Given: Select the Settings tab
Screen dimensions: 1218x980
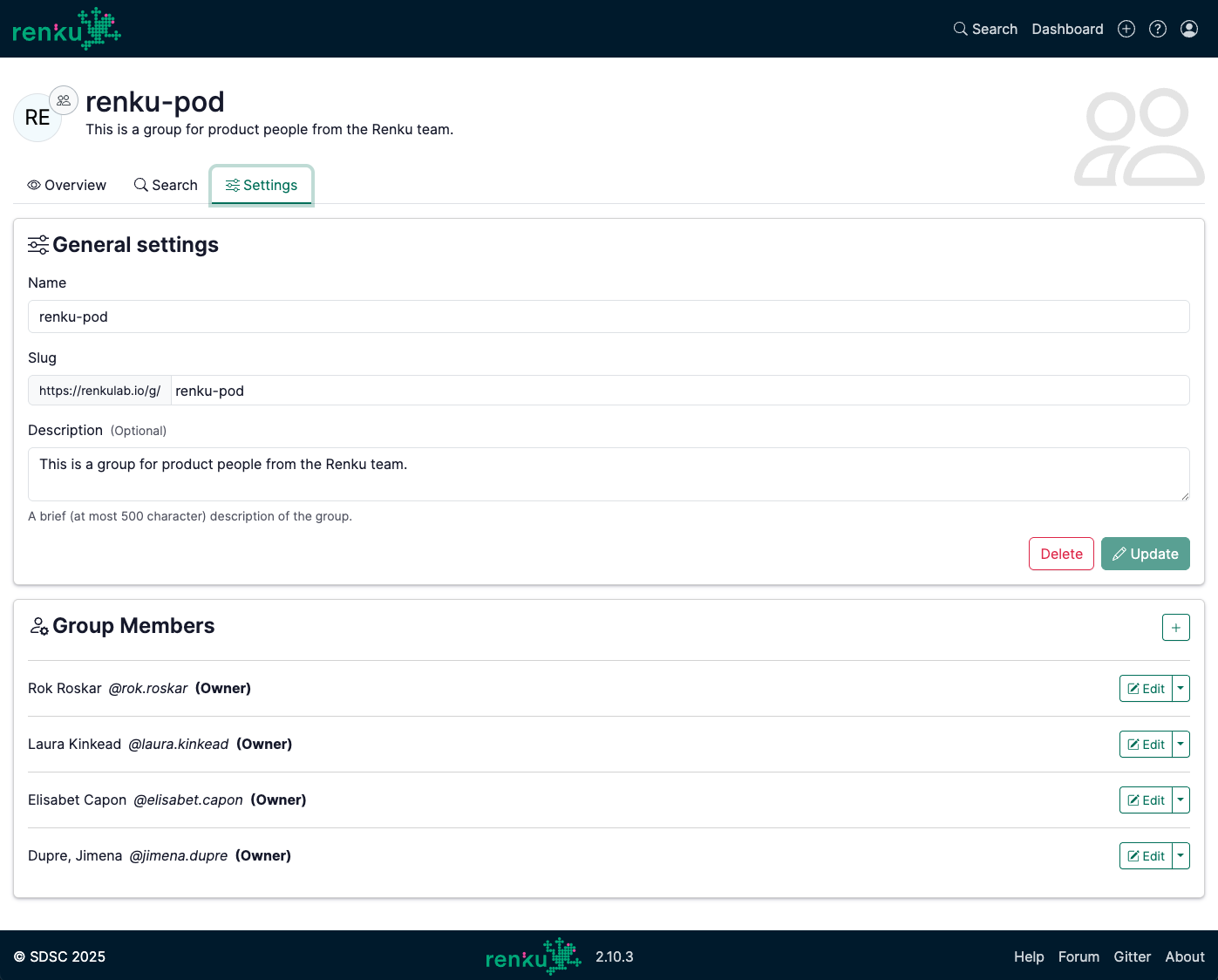Looking at the screenshot, I should (x=262, y=185).
